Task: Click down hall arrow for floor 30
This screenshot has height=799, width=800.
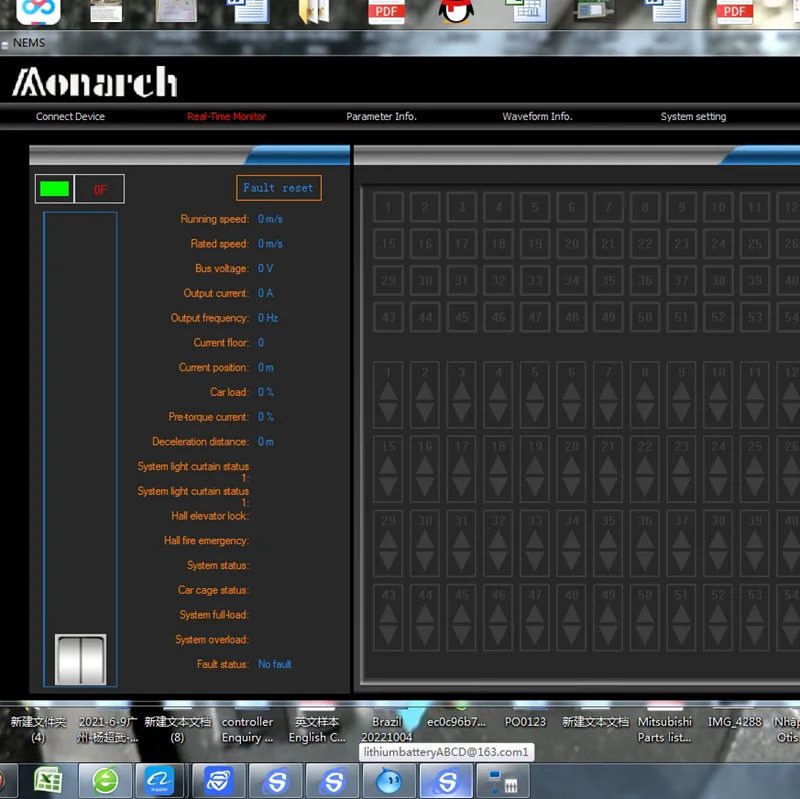Action: 425,560
